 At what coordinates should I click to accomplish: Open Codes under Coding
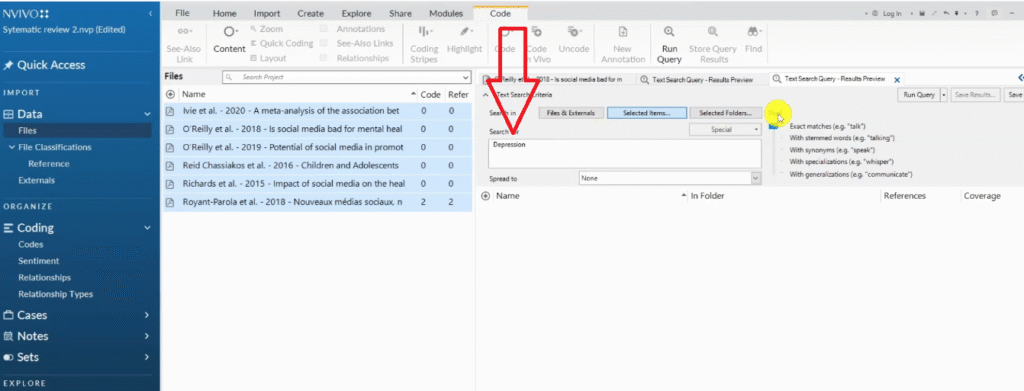(x=31, y=245)
